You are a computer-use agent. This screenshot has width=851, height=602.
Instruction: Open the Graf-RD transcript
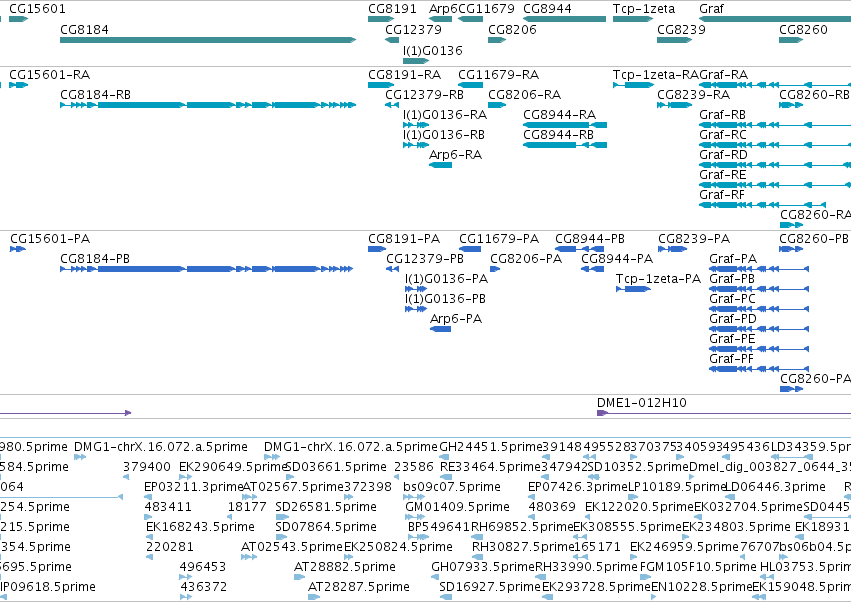775,165
